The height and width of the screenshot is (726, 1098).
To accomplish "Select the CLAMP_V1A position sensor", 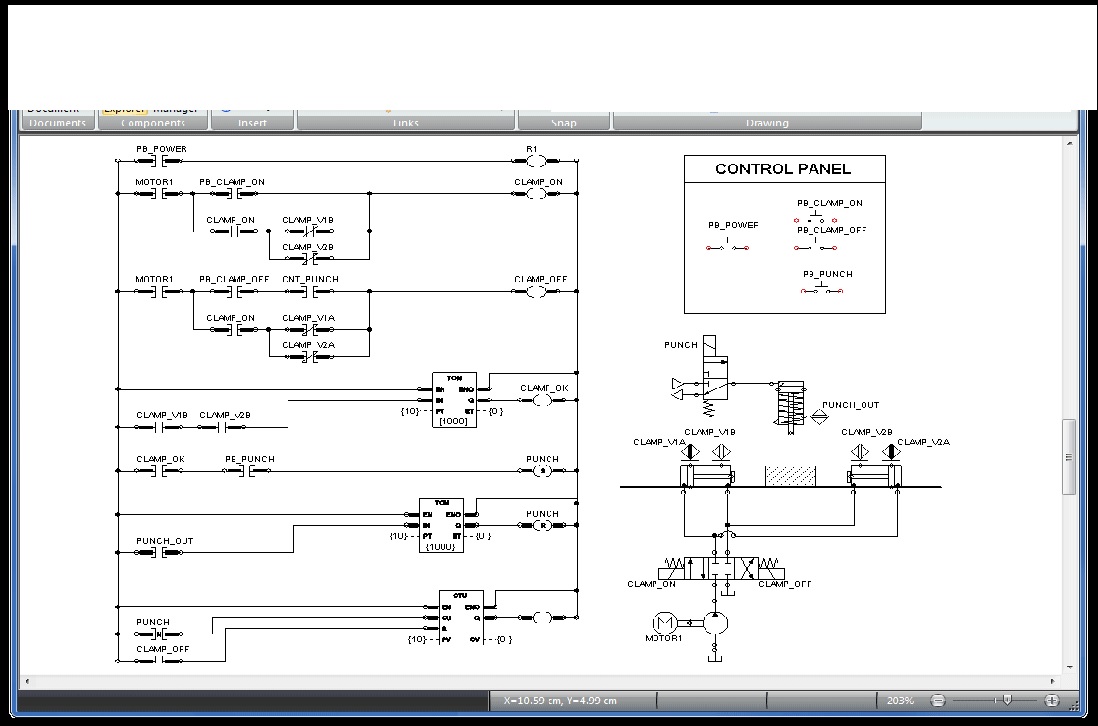I will pos(690,452).
